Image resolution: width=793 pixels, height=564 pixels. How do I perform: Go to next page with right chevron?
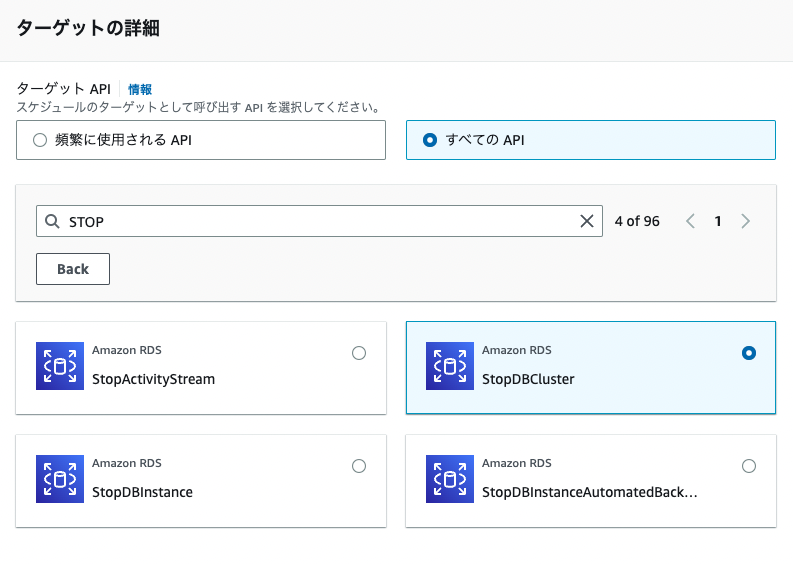coord(745,221)
